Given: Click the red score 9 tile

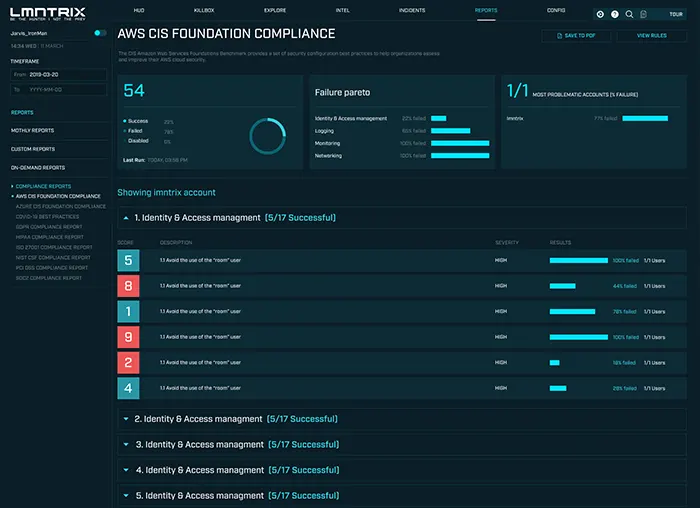Looking at the screenshot, I should tap(128, 337).
